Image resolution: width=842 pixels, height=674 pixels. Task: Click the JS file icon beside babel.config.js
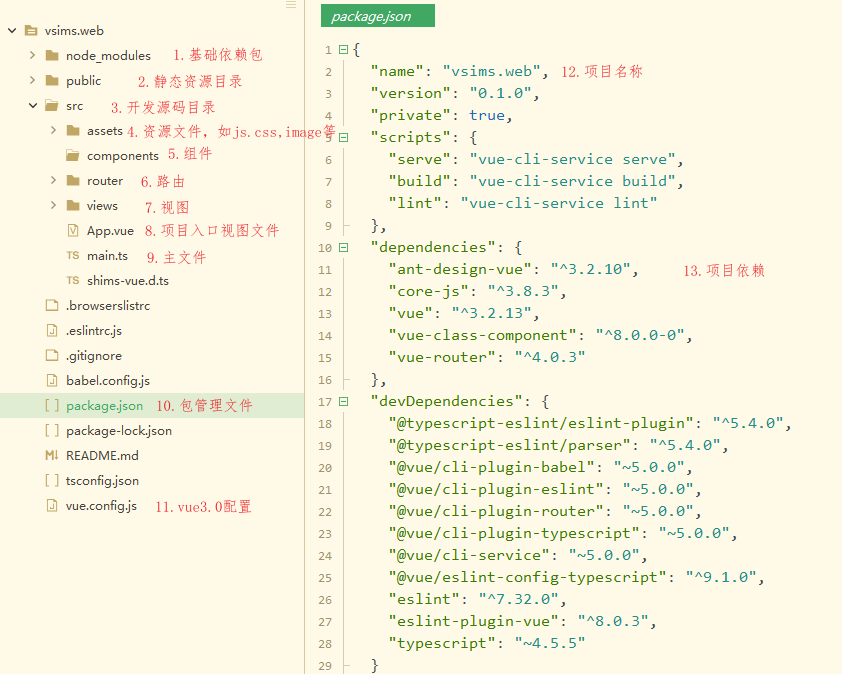pos(52,381)
